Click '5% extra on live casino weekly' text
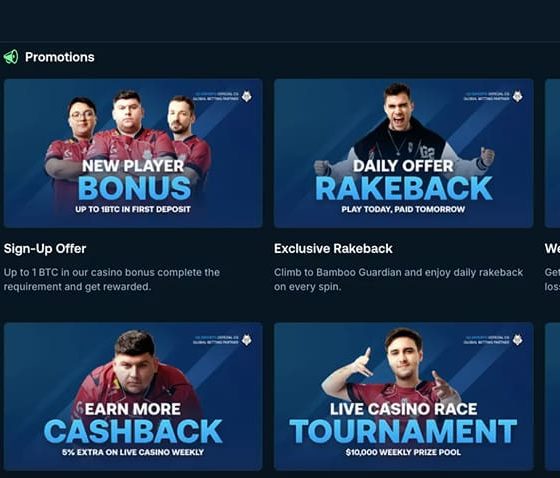The width and height of the screenshot is (560, 478). pos(133,452)
